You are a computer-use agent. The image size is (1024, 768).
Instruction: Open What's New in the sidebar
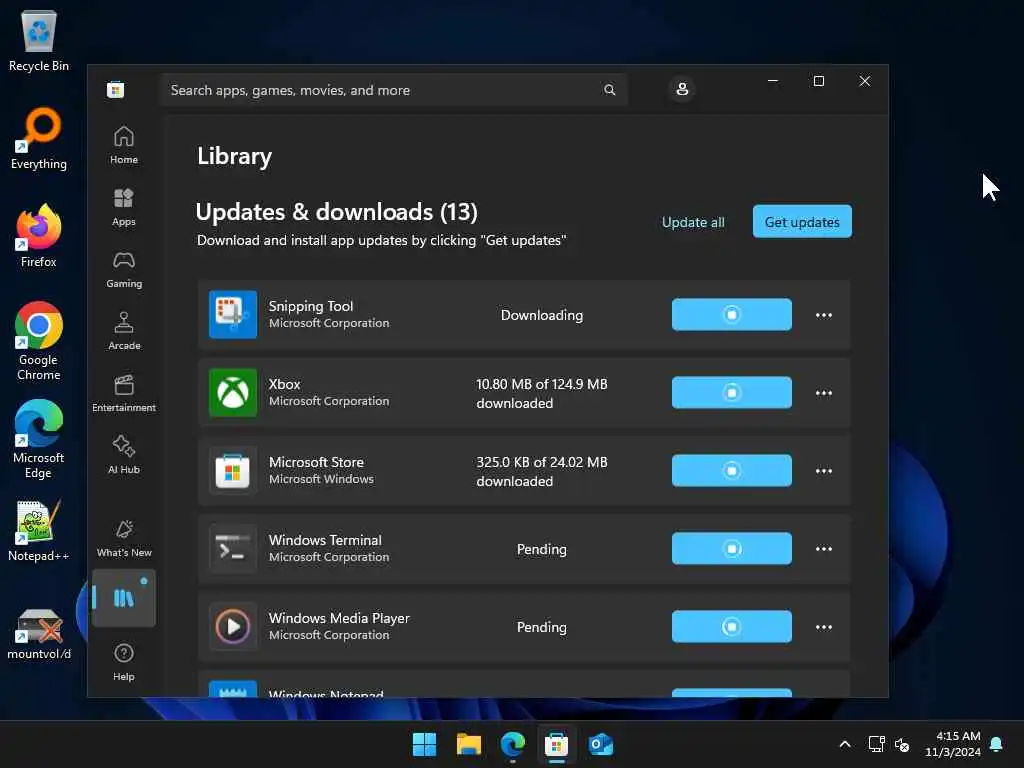123,539
